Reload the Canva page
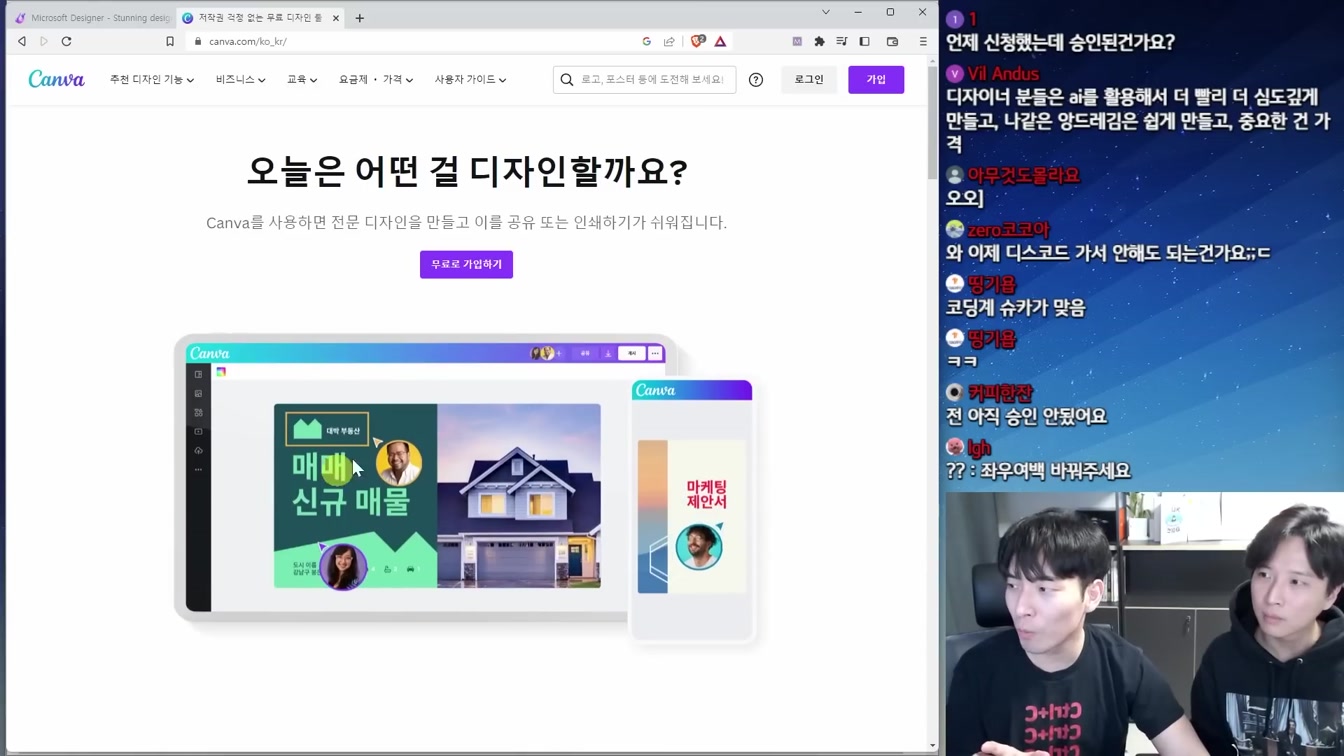 [x=67, y=41]
